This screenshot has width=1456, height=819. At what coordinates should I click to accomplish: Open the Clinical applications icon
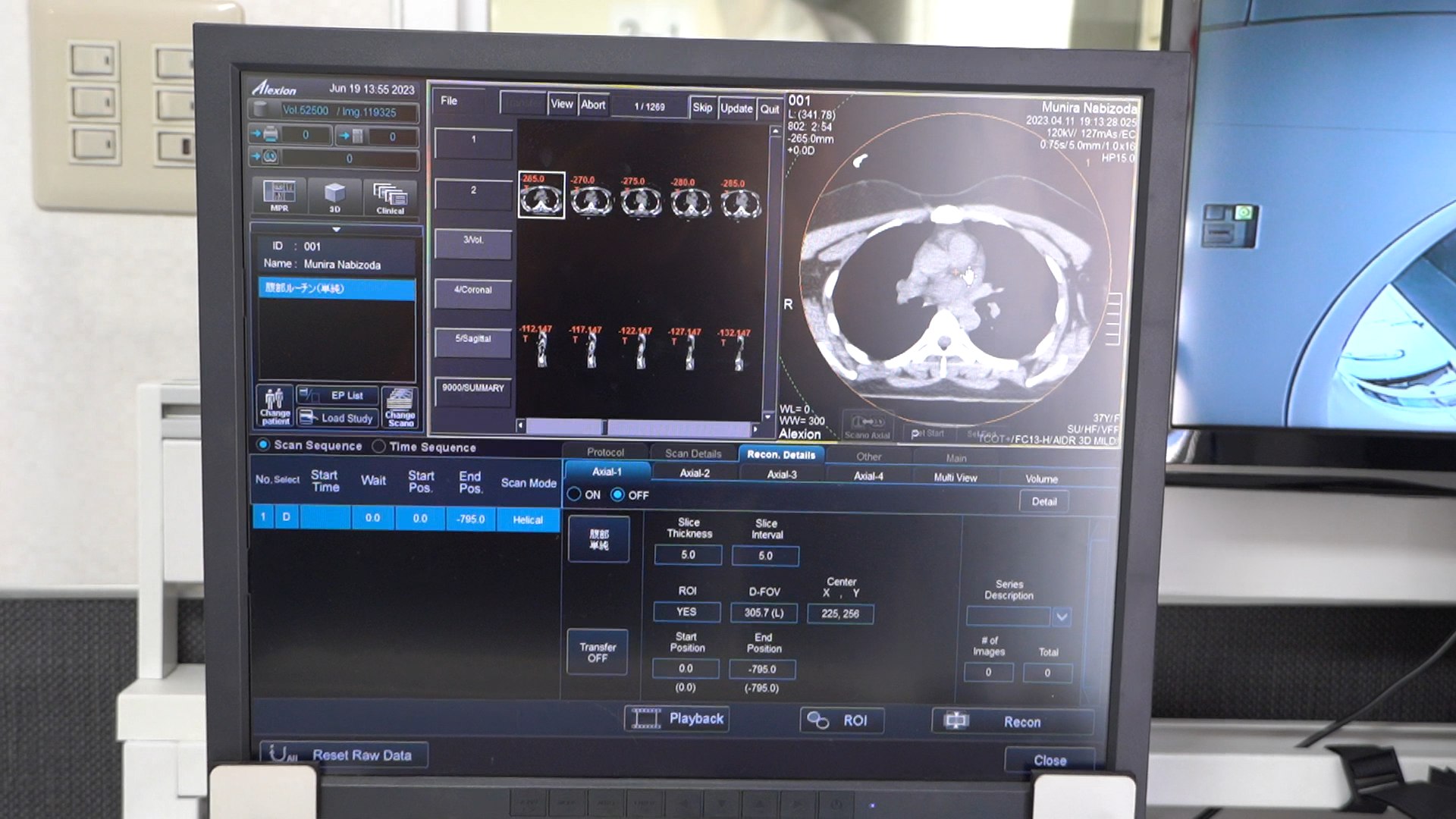(x=390, y=198)
